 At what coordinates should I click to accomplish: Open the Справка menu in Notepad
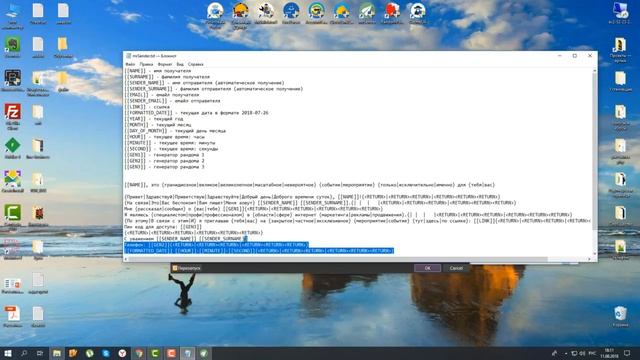[x=196, y=64]
